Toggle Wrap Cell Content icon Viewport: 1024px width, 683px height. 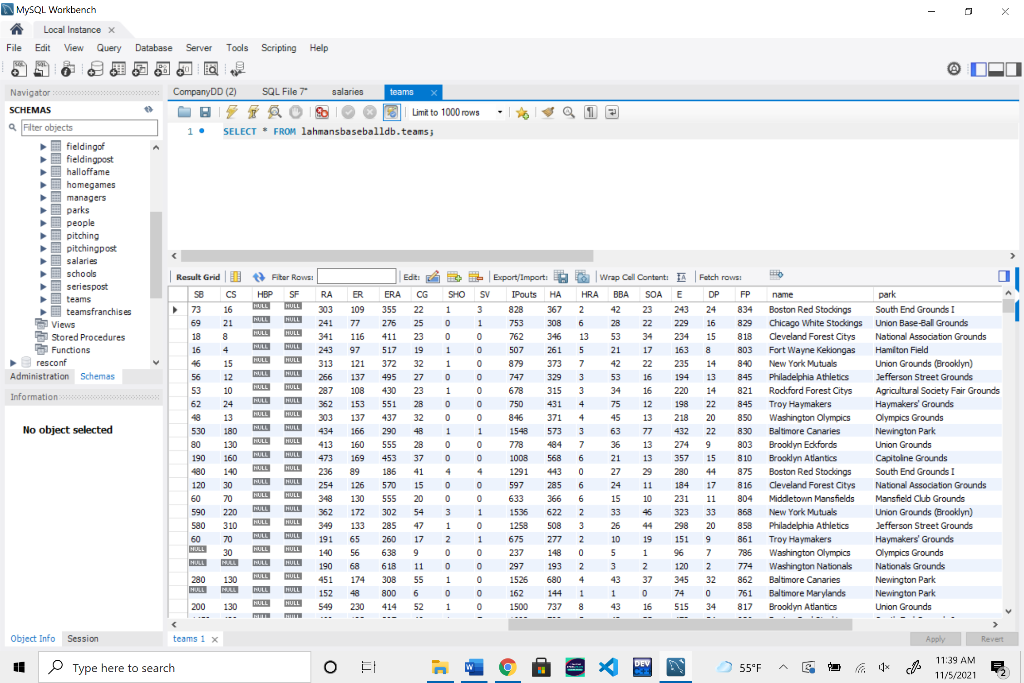point(681,277)
